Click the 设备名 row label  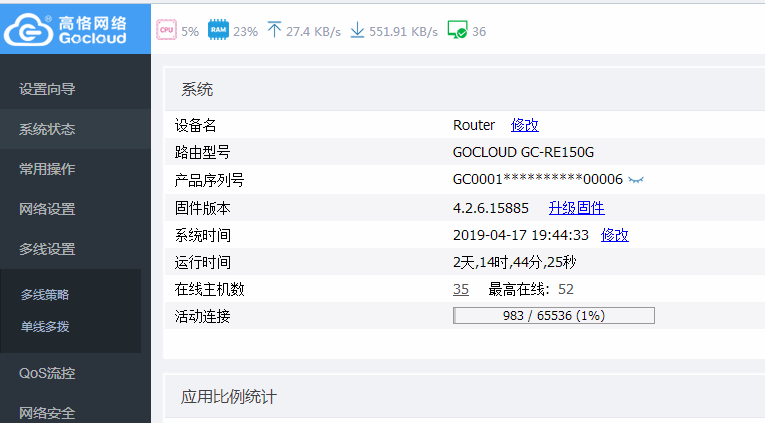click(x=195, y=125)
